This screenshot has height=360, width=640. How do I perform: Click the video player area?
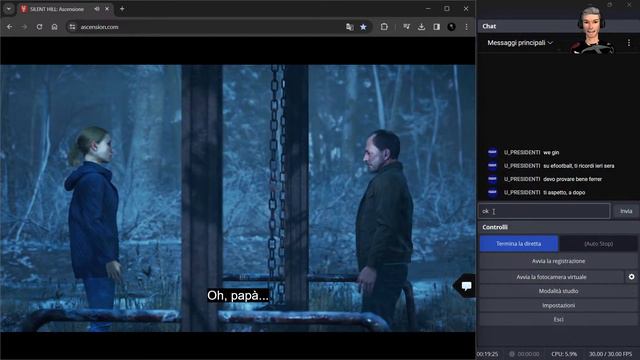pos(238,198)
